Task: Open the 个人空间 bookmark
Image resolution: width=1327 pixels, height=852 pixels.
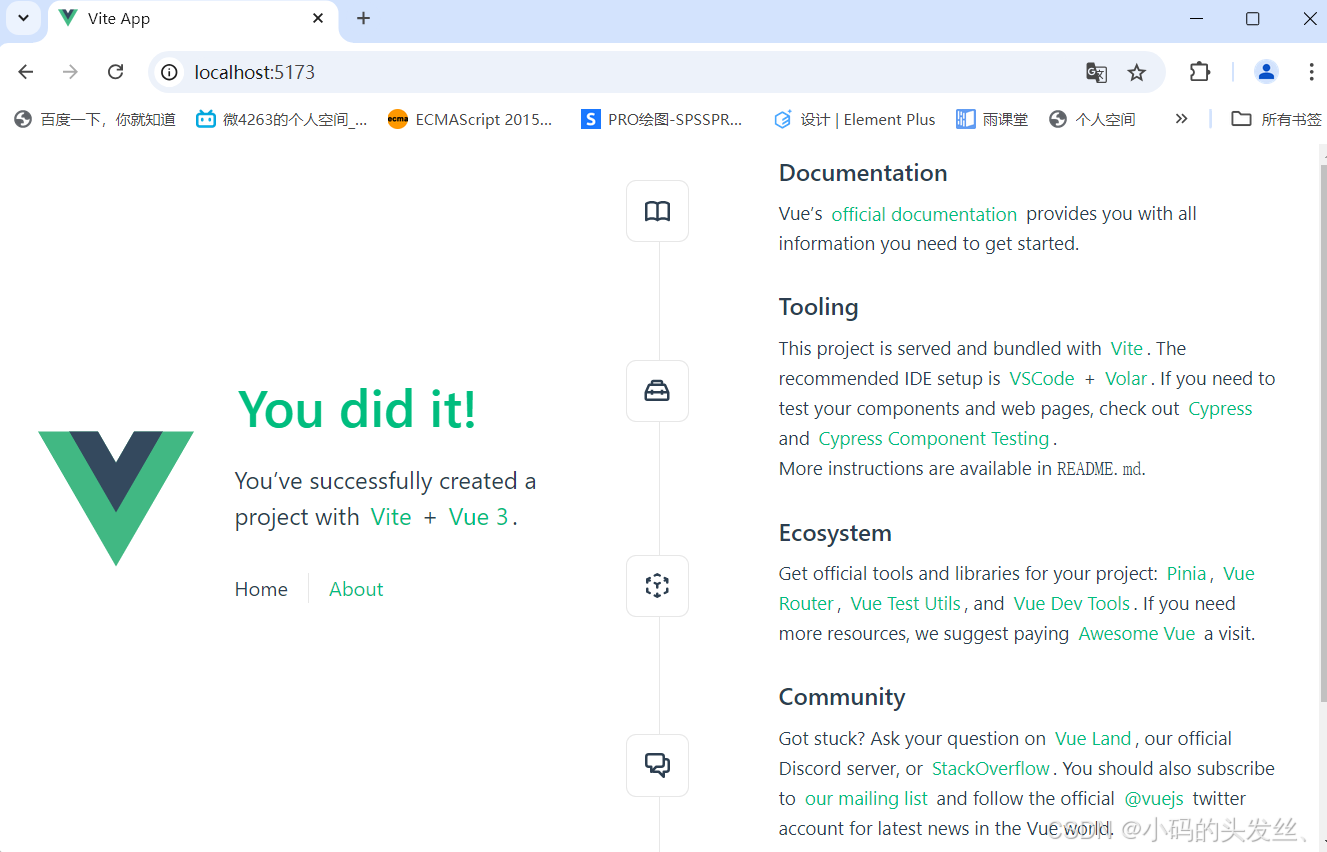Action: (1092, 119)
